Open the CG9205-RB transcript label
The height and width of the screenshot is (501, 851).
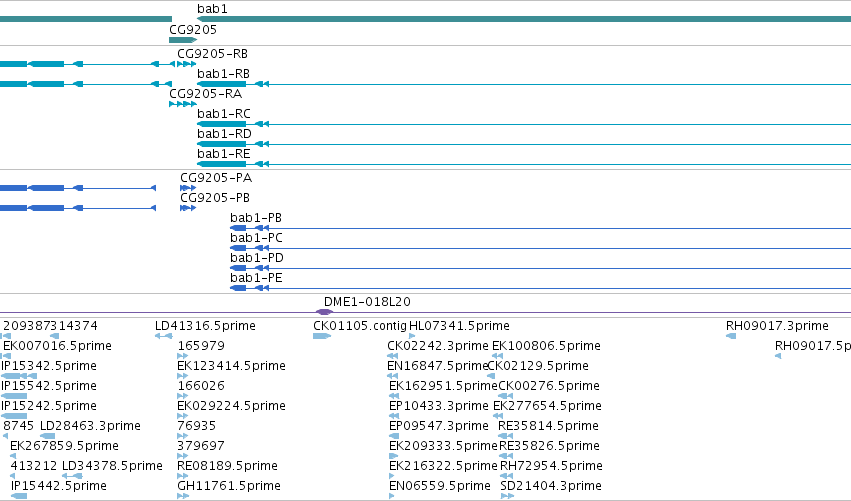(212, 54)
